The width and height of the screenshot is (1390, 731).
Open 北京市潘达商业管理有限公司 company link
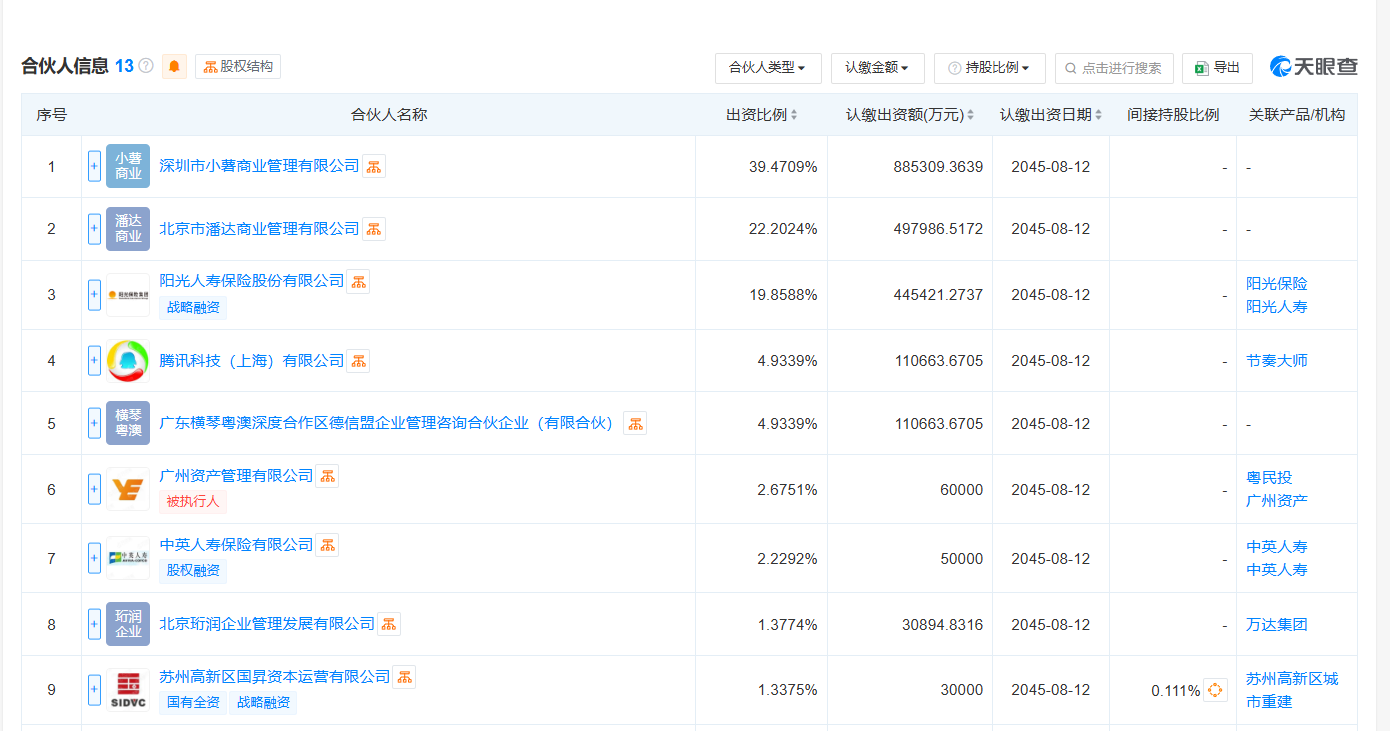point(259,229)
